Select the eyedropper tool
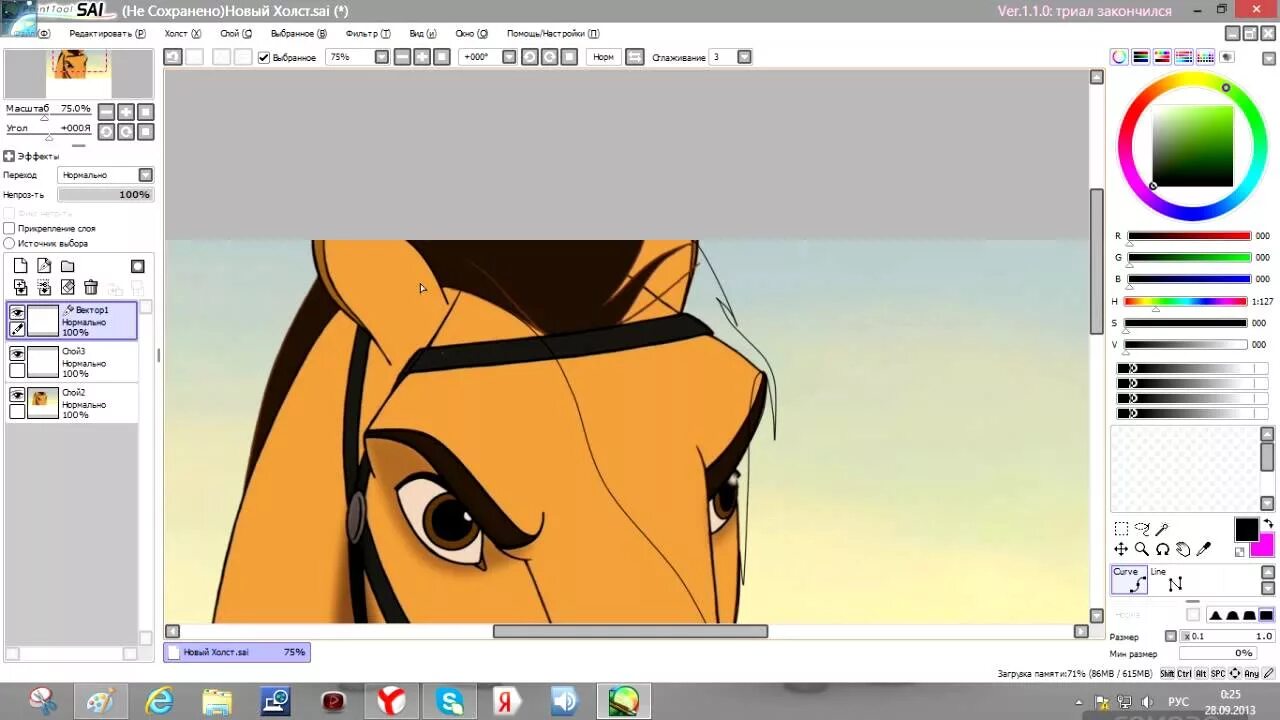 pos(1204,549)
